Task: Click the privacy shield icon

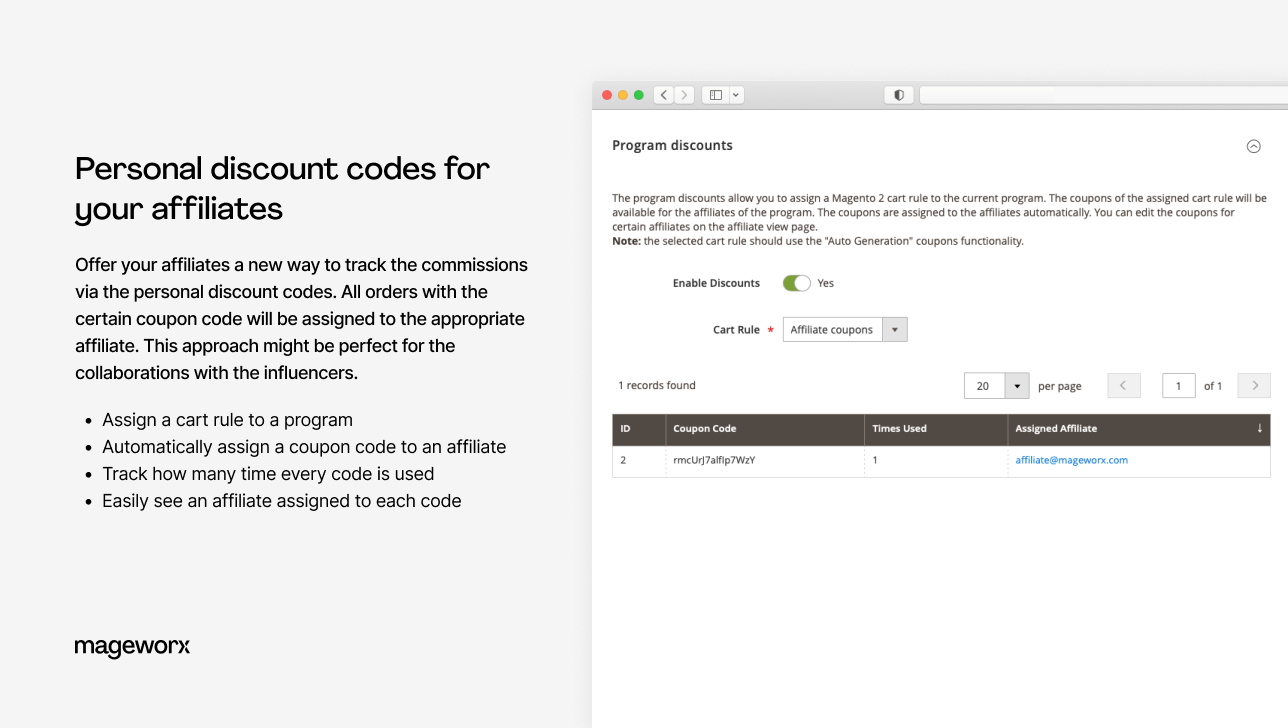Action: pyautogui.click(x=899, y=95)
